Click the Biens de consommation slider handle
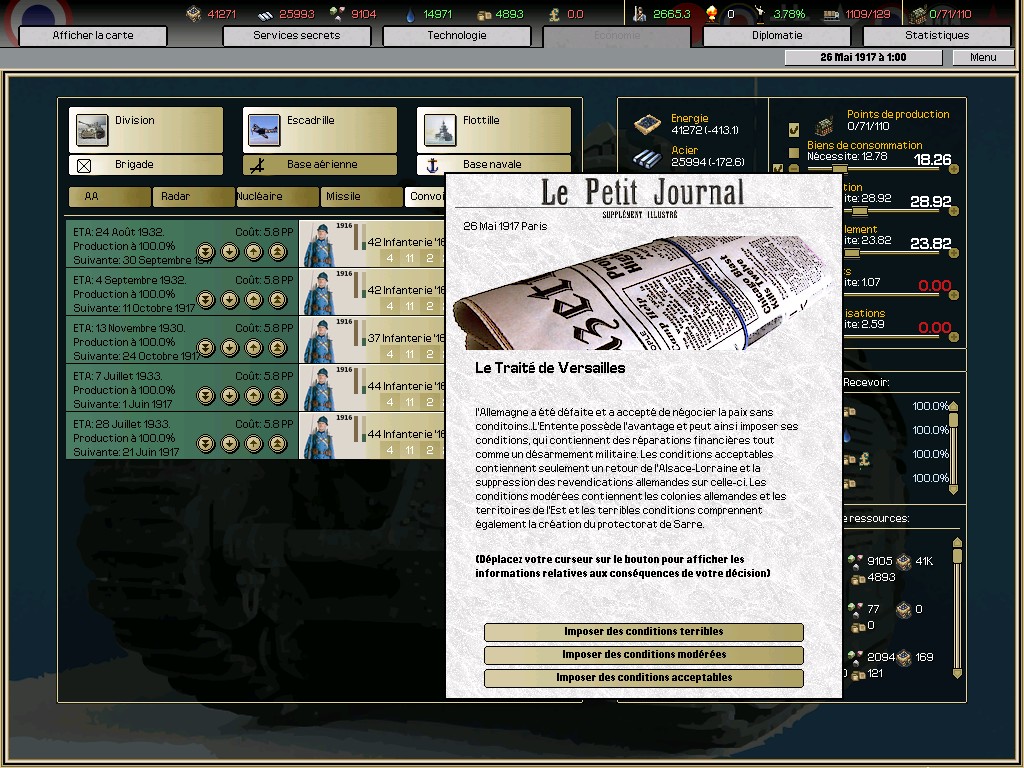The image size is (1024, 768). coord(840,169)
